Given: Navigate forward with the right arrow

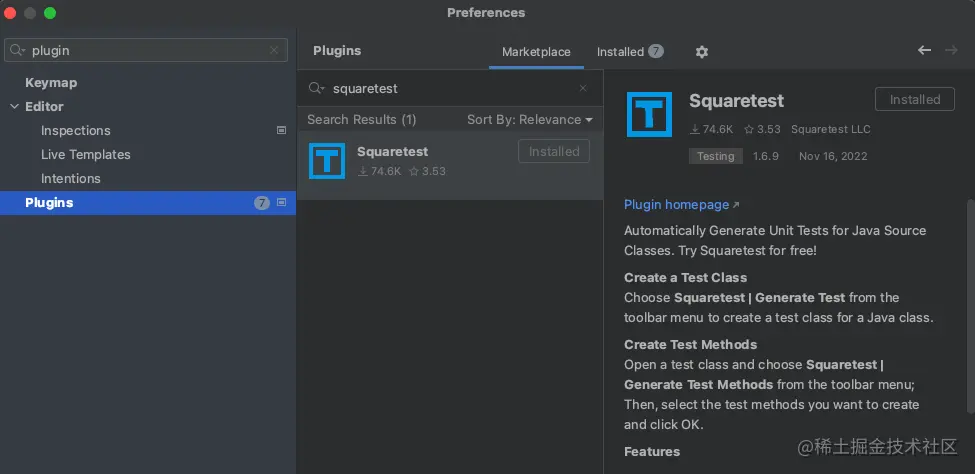Looking at the screenshot, I should 951,50.
